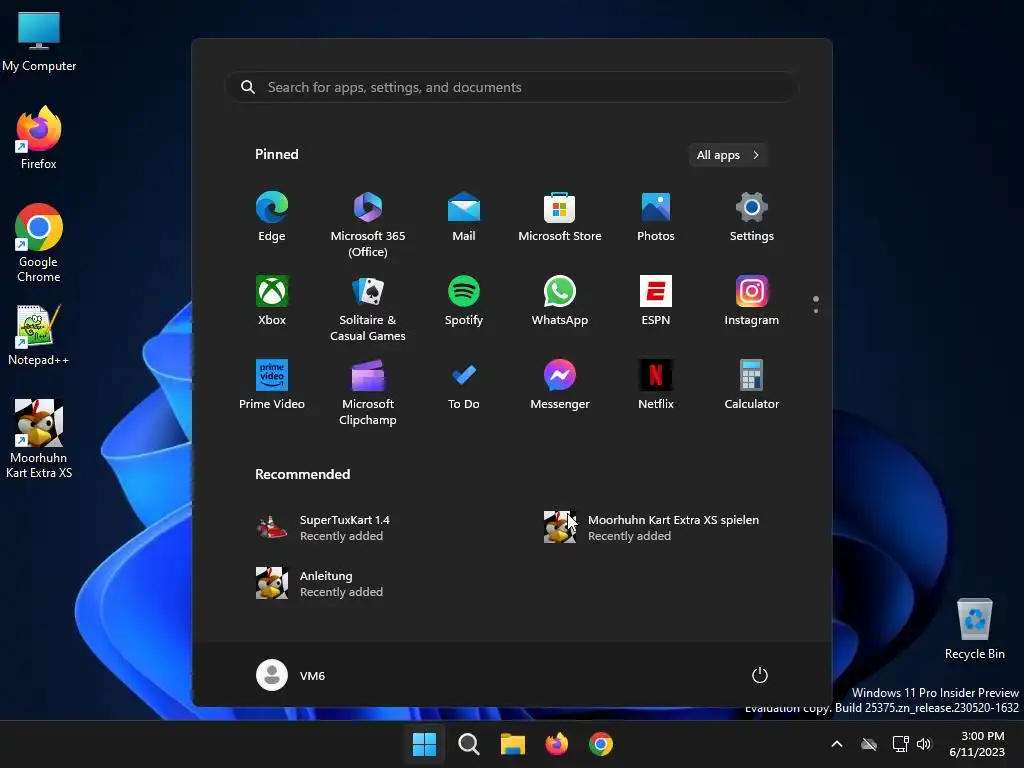Open Microsoft Clipchamp
Screen dimensions: 1024x768
point(368,392)
